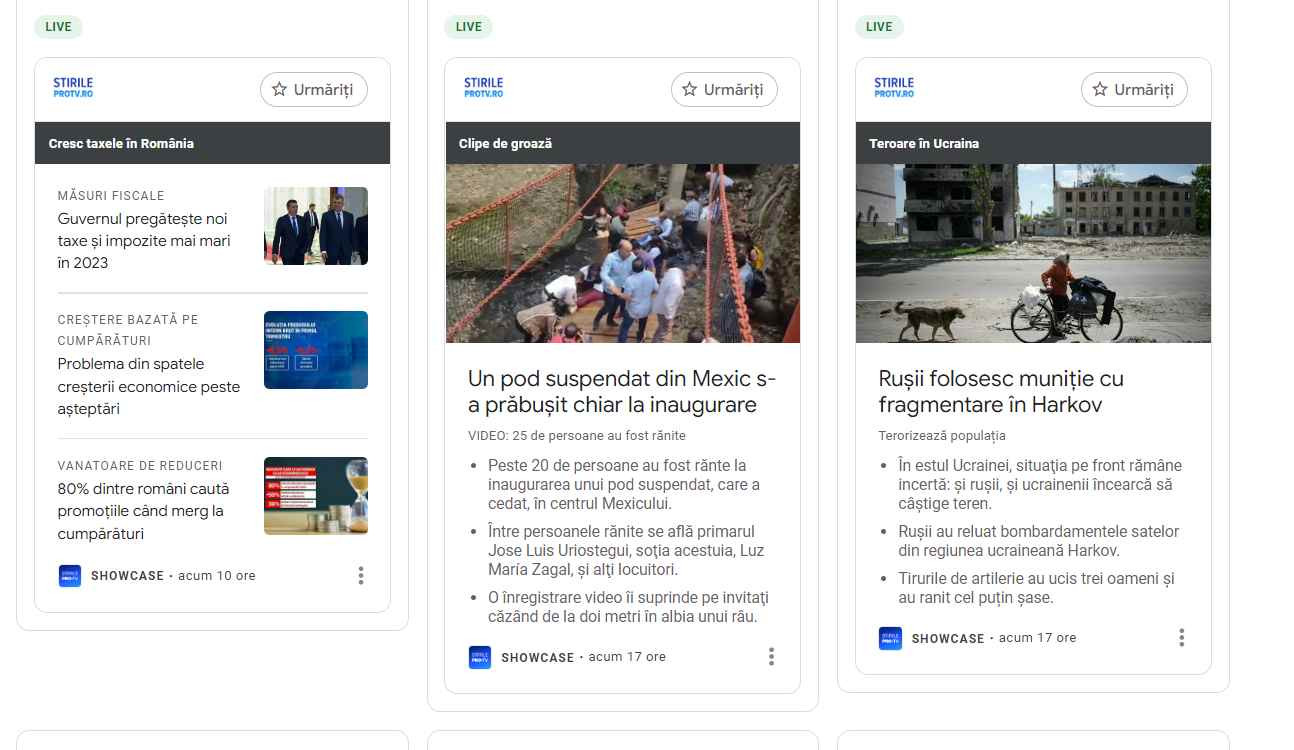Open 'Guvernul pregătește noi taxe' article
Screen dimensions: 1294x750
pyautogui.click(x=143, y=241)
